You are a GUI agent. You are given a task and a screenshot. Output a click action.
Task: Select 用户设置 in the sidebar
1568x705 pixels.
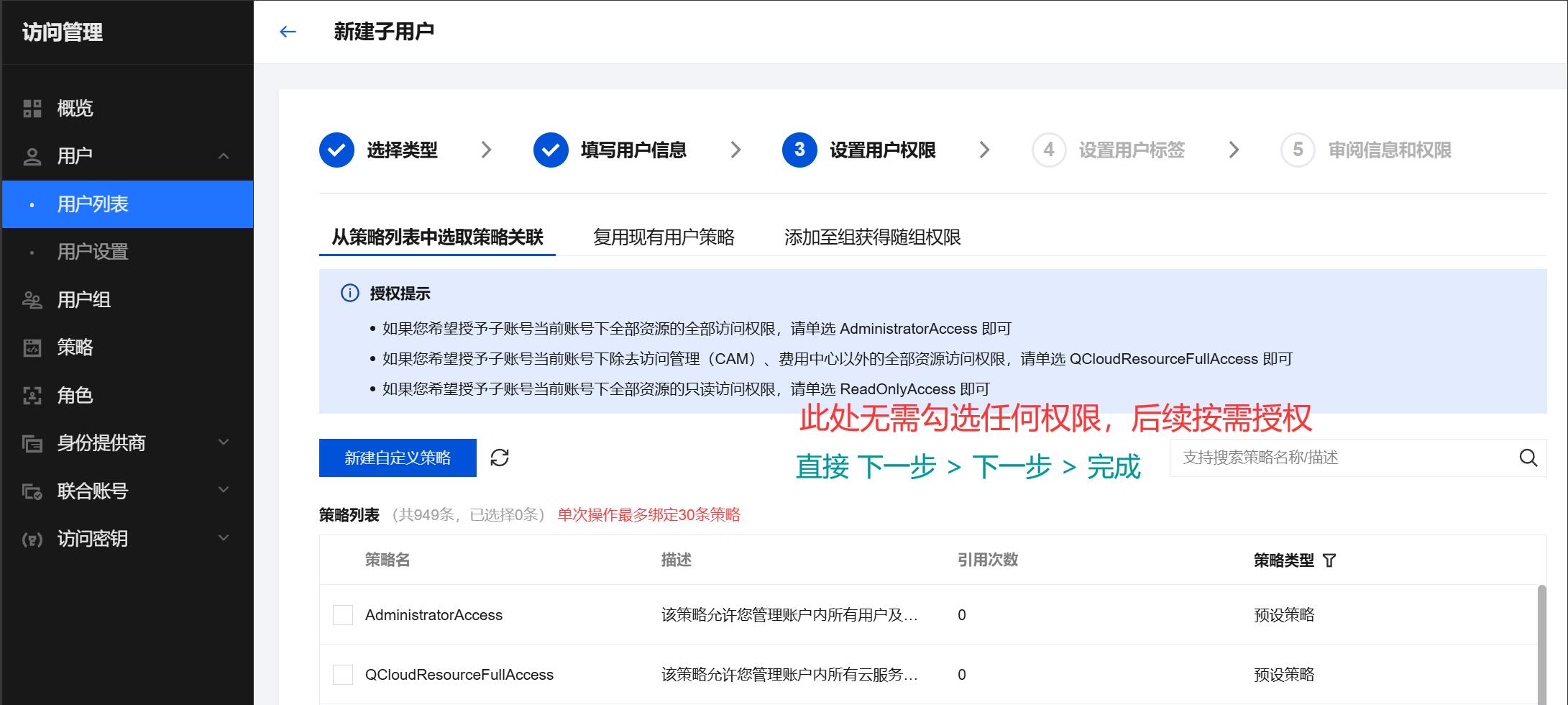pos(92,252)
